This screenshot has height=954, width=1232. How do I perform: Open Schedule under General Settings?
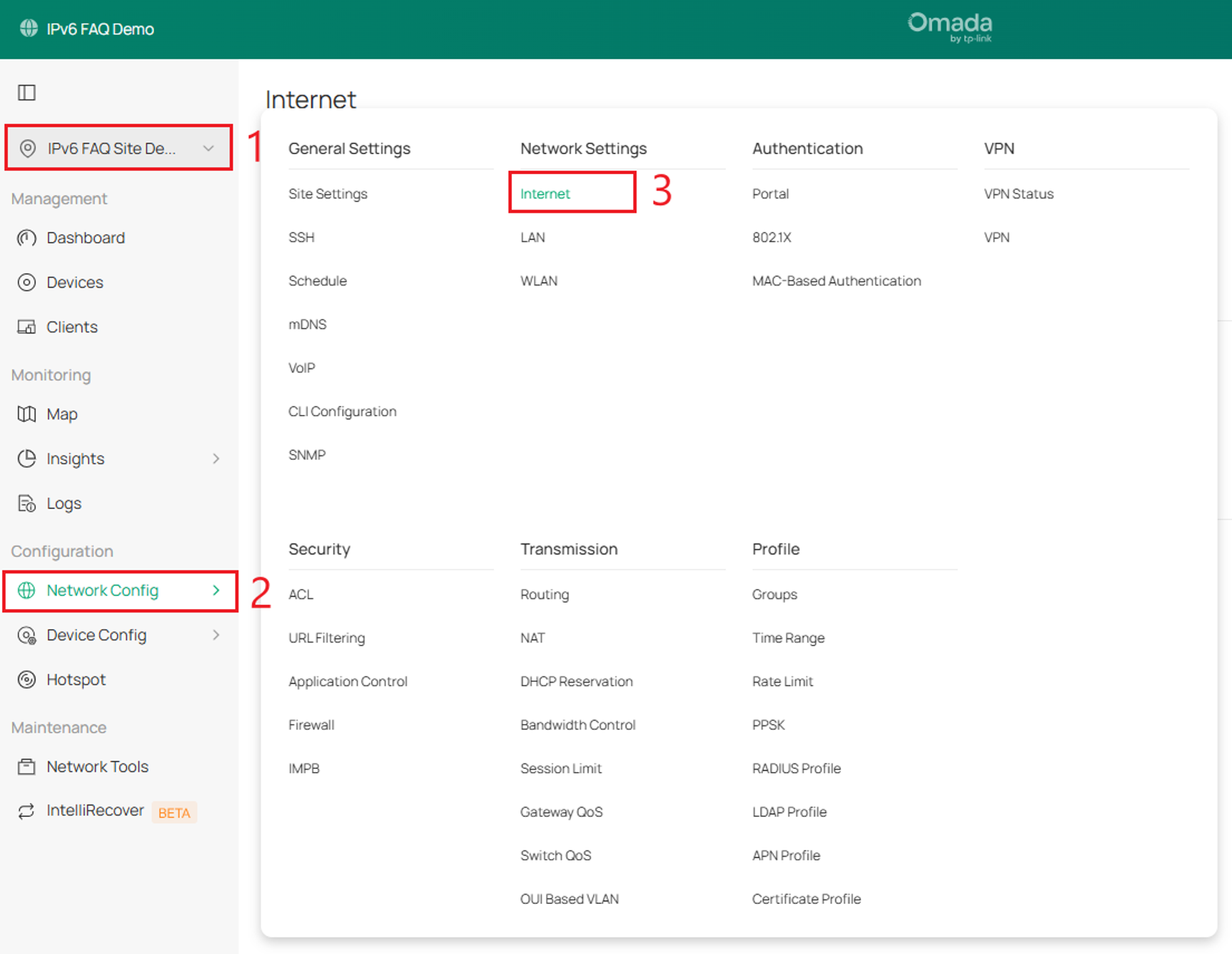click(318, 281)
